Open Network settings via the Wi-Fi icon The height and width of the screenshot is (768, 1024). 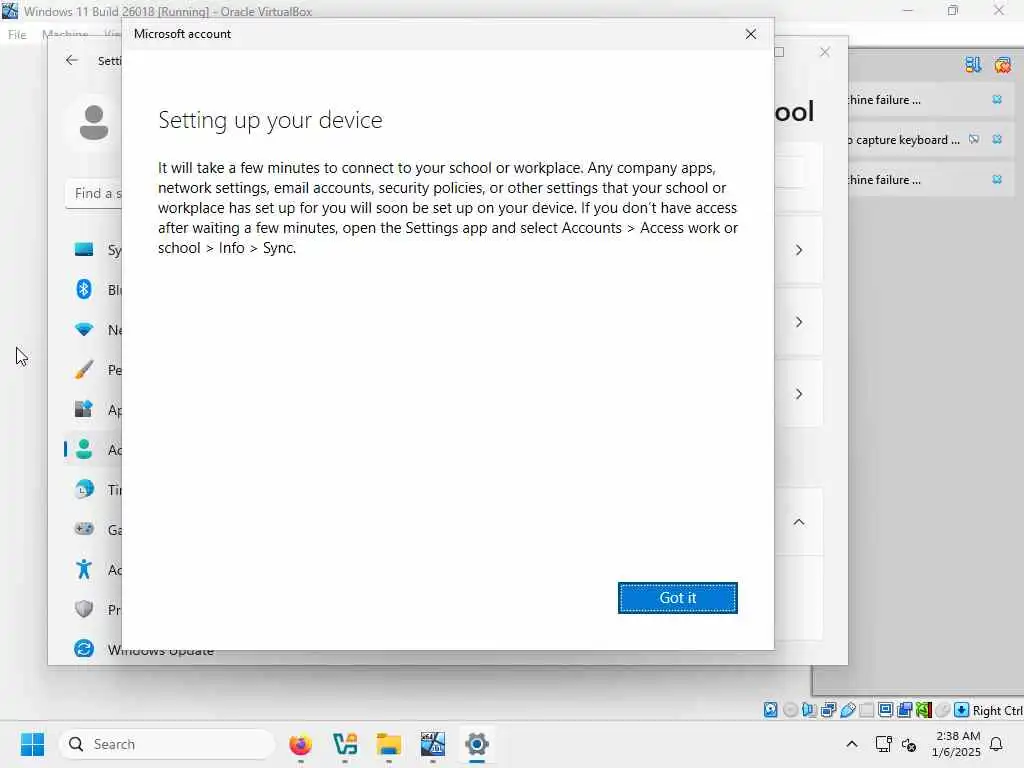(x=84, y=330)
